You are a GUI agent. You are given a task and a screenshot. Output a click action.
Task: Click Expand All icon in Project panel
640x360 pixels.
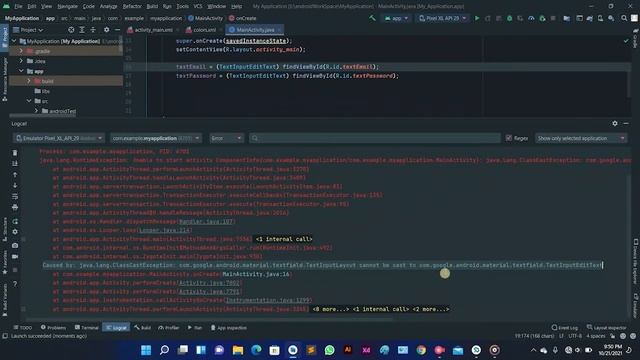[x=82, y=30]
